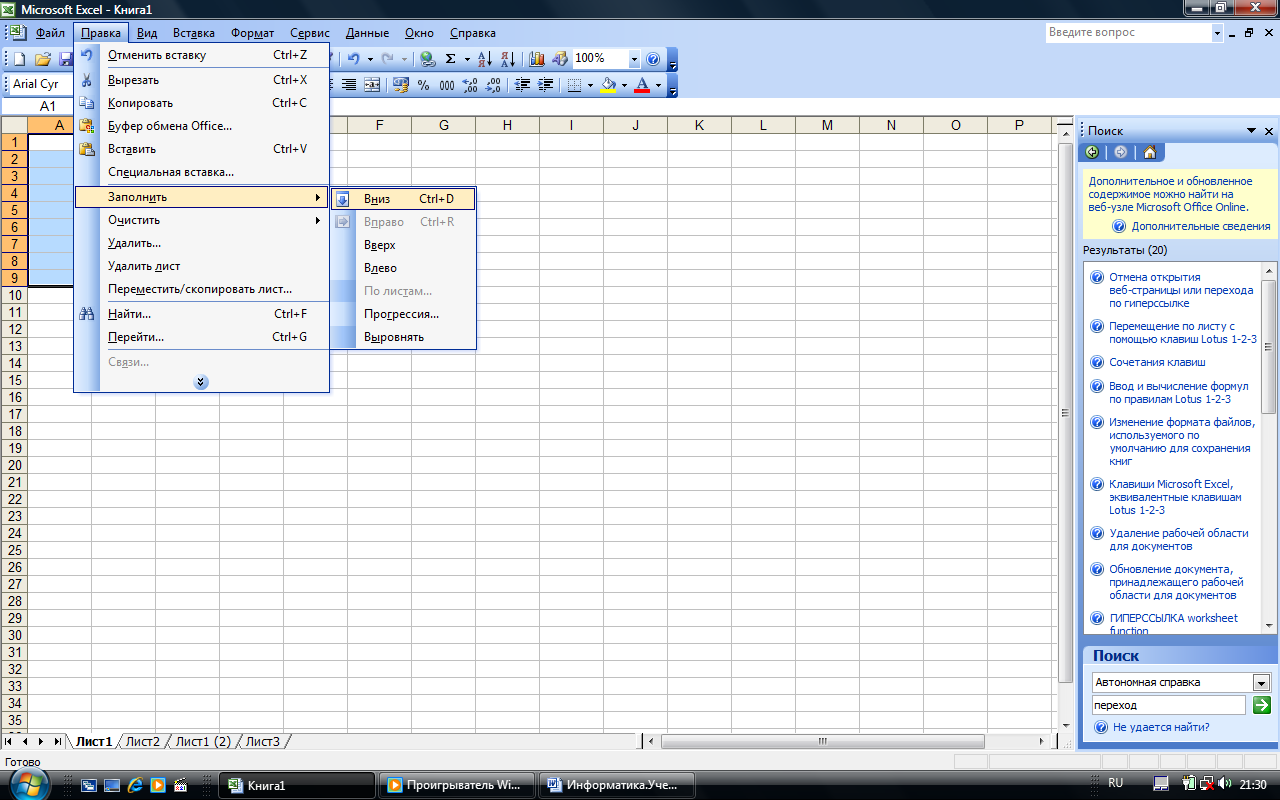Select column header G
This screenshot has width=1280, height=800.
click(443, 125)
